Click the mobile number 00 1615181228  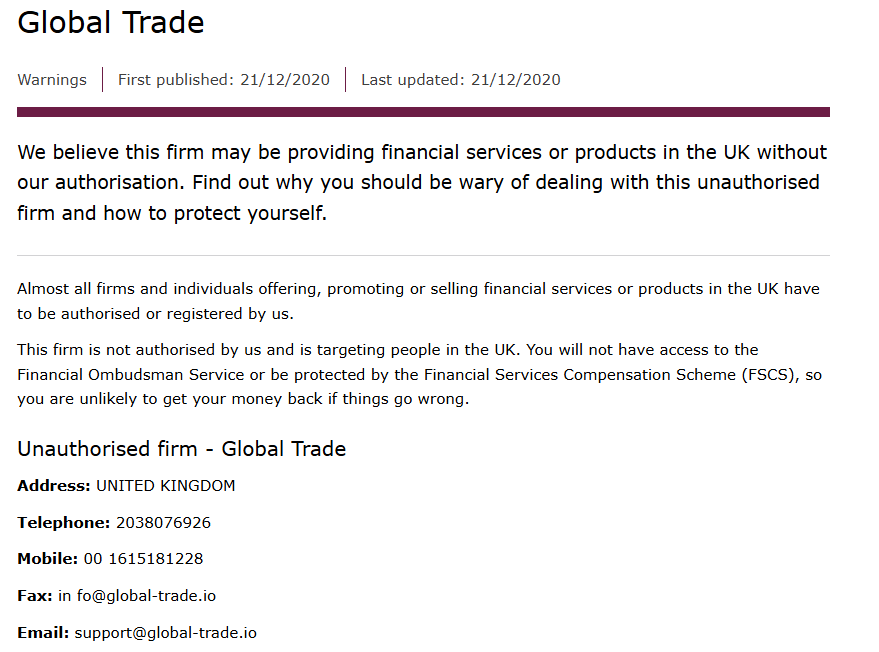tap(144, 559)
